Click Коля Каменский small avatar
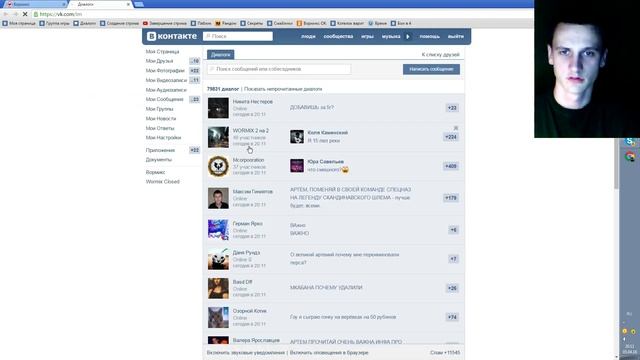The height and width of the screenshot is (360, 640). click(x=297, y=137)
